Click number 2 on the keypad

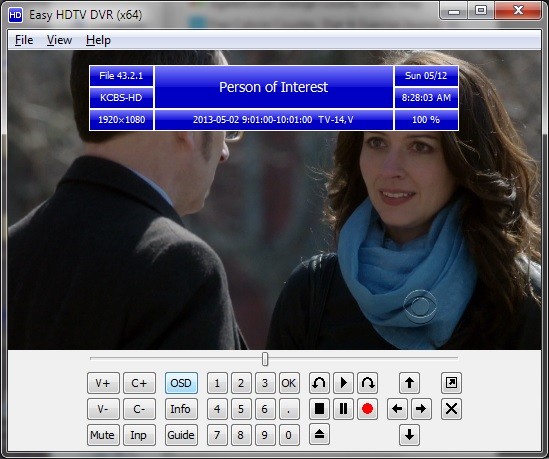pos(241,383)
